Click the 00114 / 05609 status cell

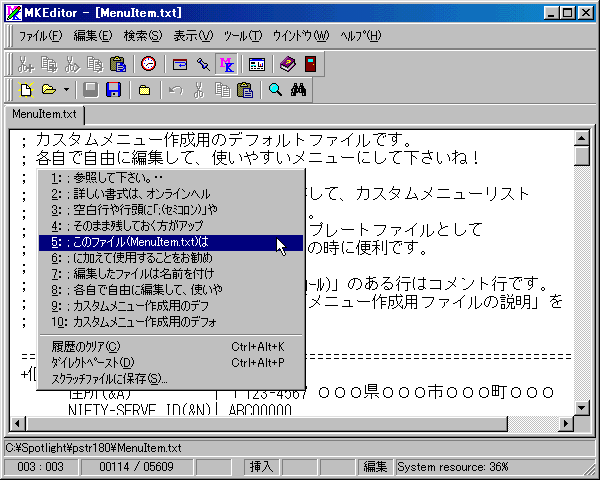coord(136,467)
